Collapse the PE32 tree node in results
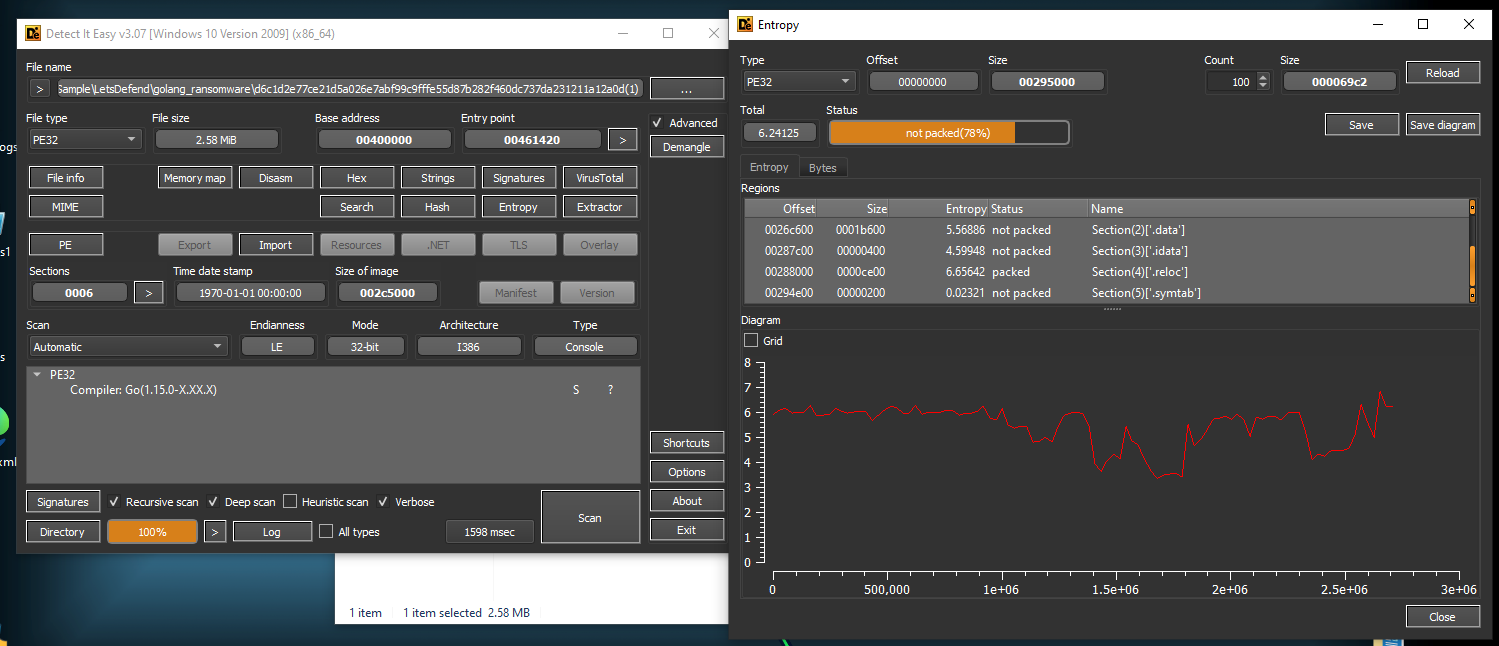This screenshot has width=1499, height=646. 37,375
